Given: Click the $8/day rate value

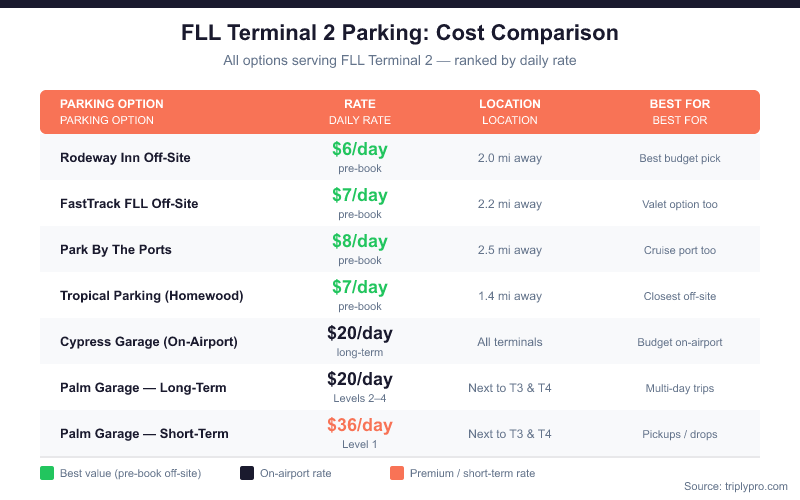Looking at the screenshot, I should point(360,242).
